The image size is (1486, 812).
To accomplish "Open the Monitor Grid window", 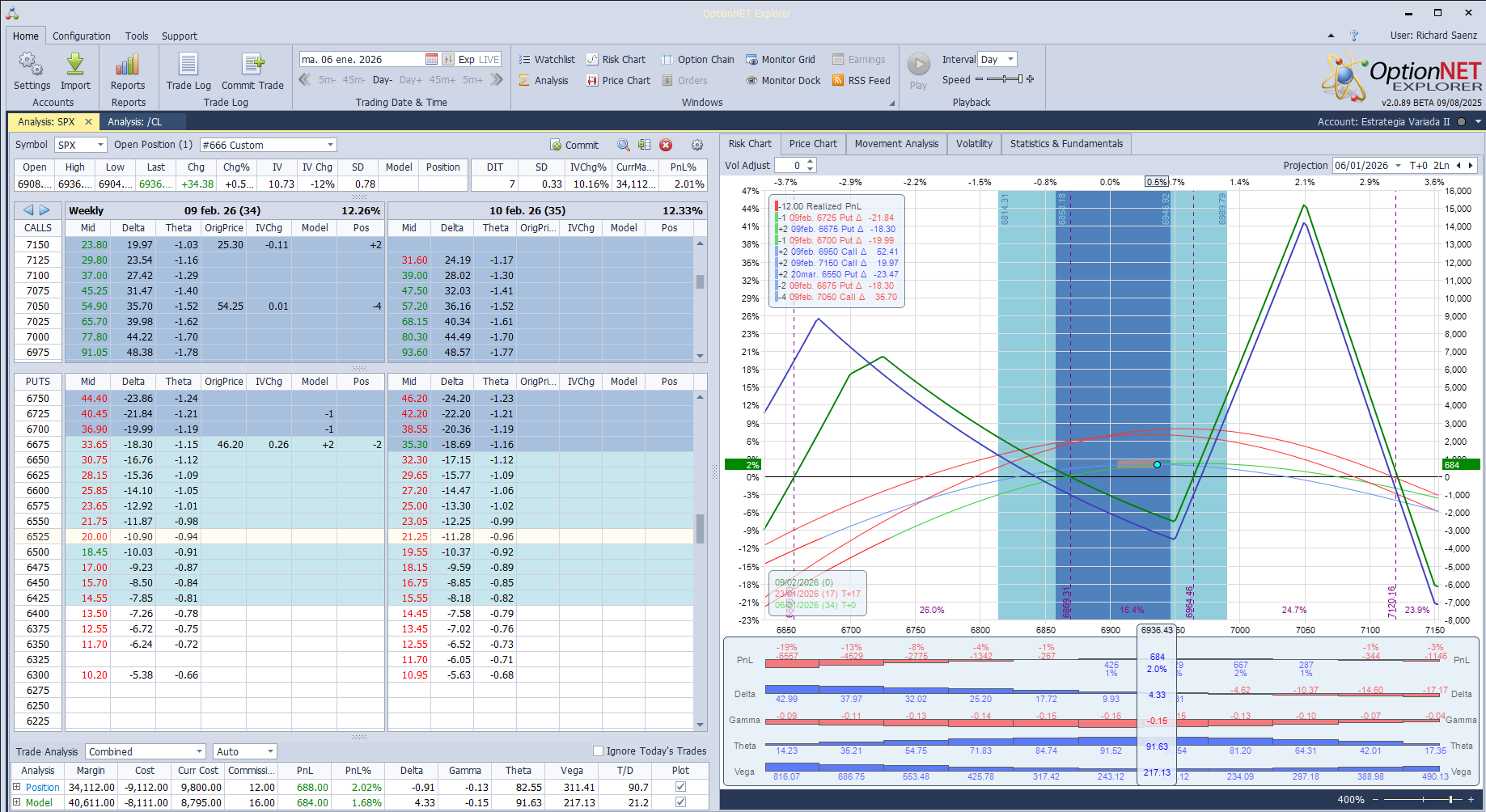I will click(781, 59).
